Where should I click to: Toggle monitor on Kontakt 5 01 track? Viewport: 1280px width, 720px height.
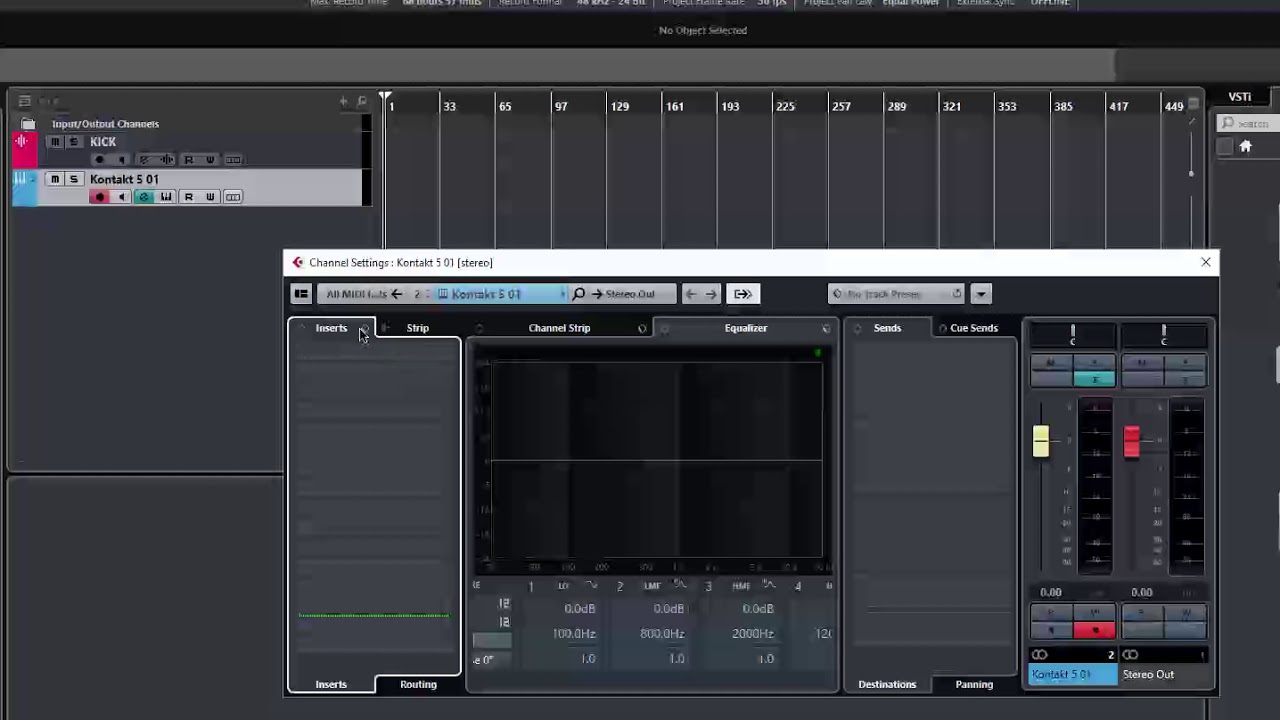[x=121, y=197]
